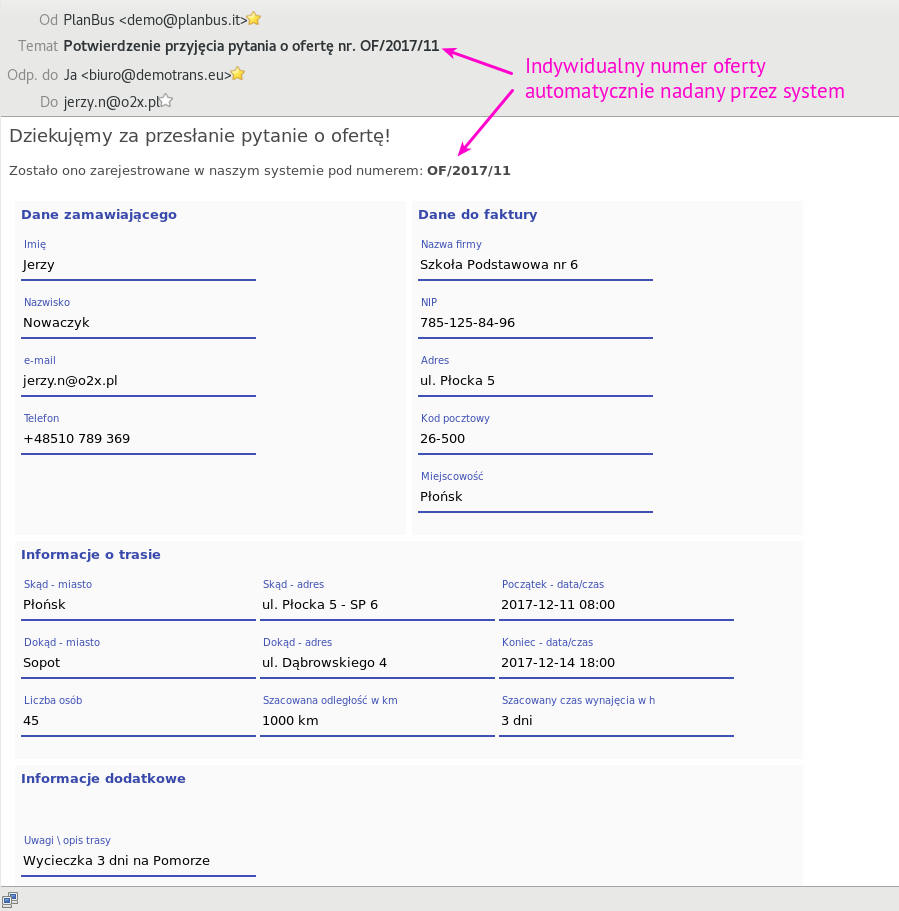The height and width of the screenshot is (911, 899).
Task: Click the subject line Potwierdzenie przyjęcia pytania
Action: 251,46
